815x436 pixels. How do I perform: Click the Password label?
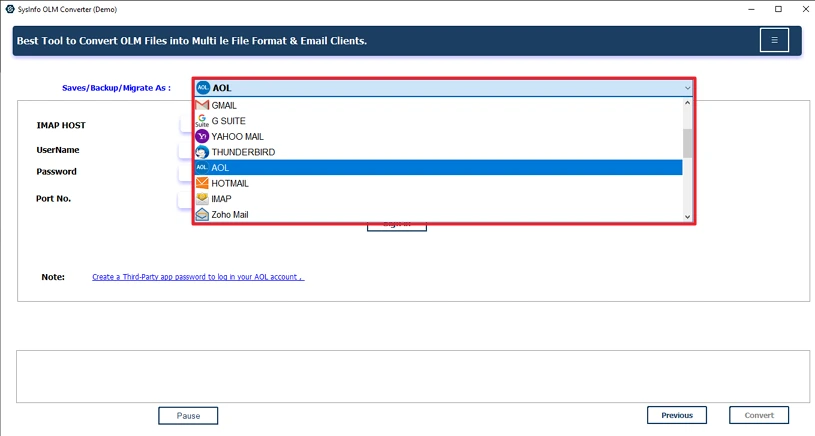(56, 171)
